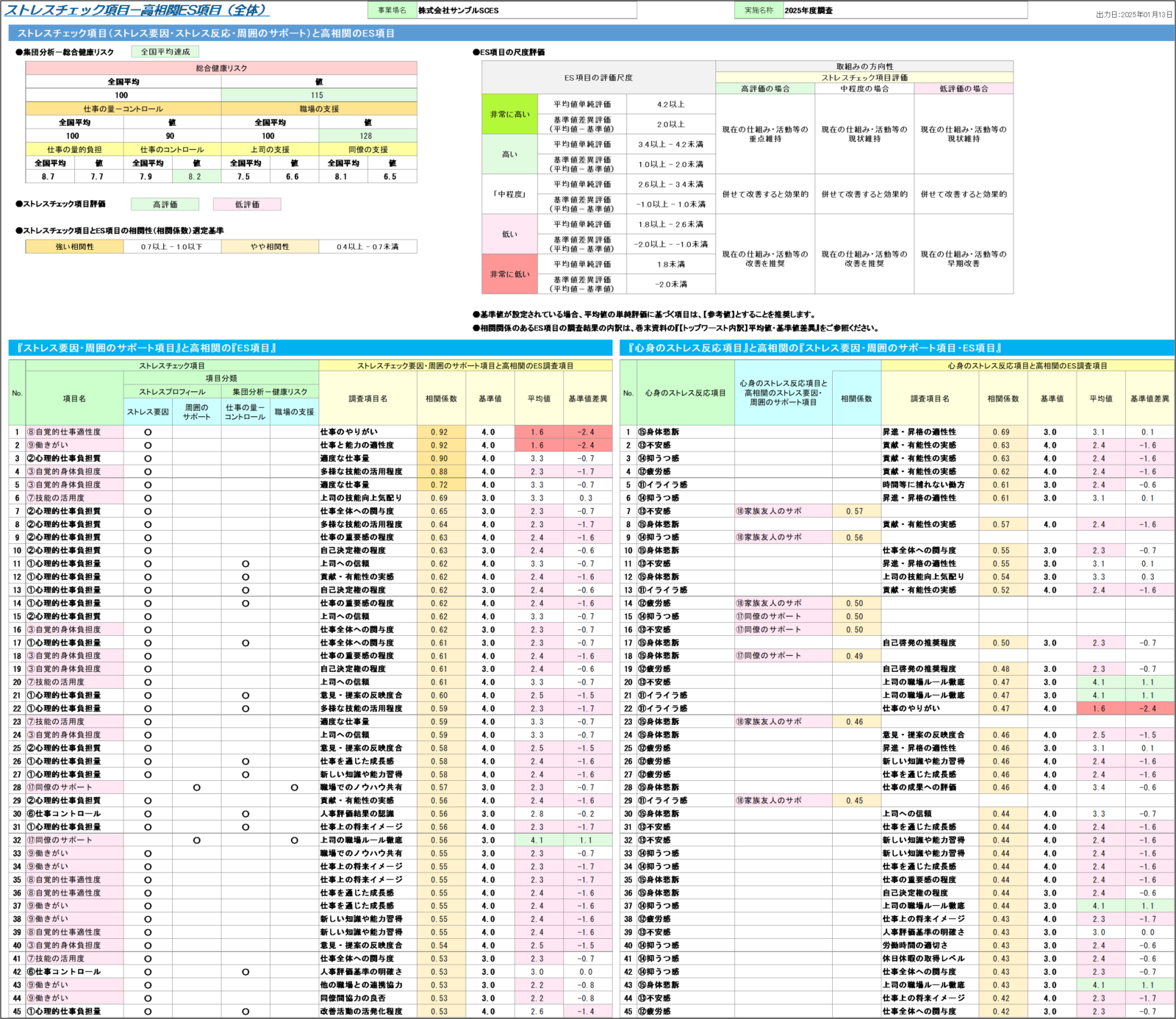Image resolution: width=1176 pixels, height=1019 pixels.
Task: Click the ストレスチェック項目ー高相関ES項目 title link
Action: [137, 10]
